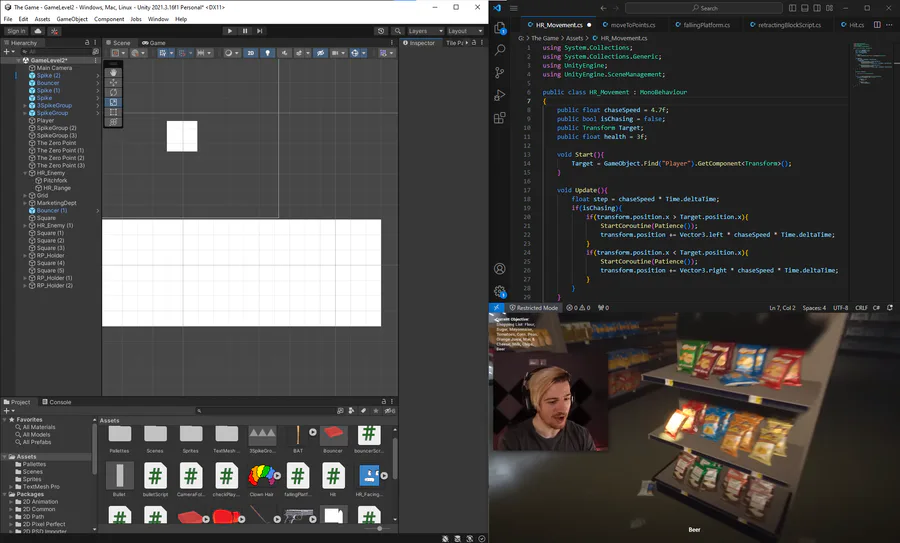This screenshot has height=543, width=900.
Task: Open Unity undo history icon
Action: (x=381, y=31)
